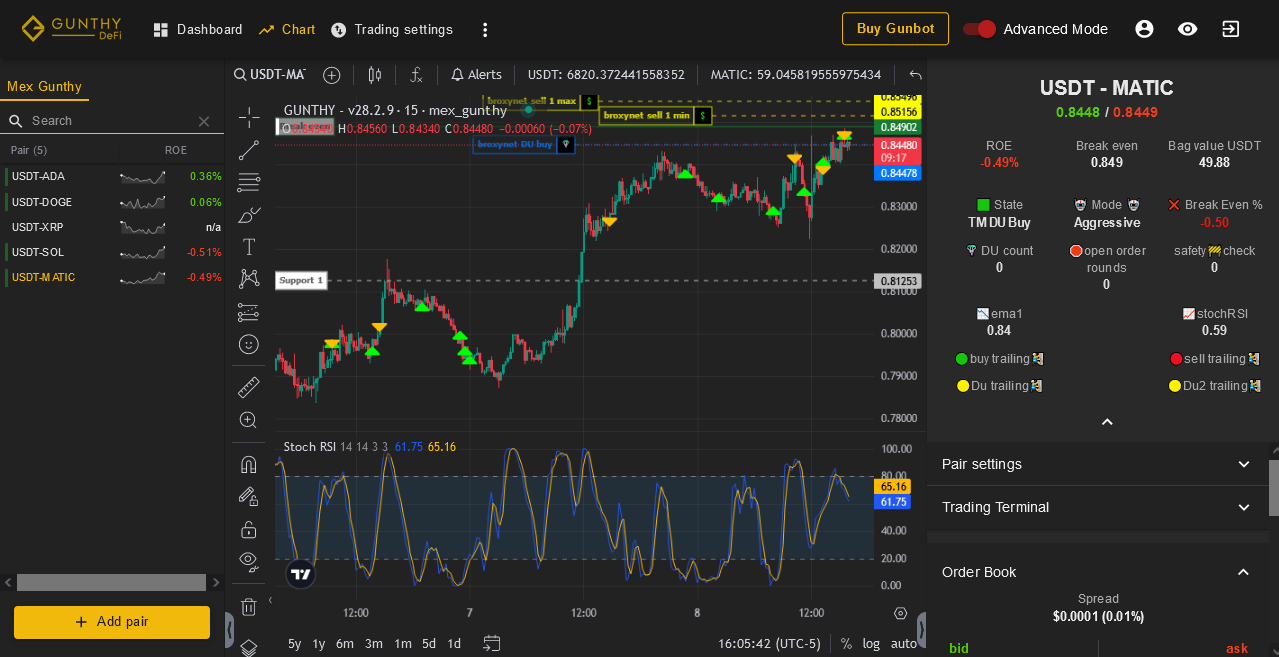Open chart scale settings gear icon
Image resolution: width=1279 pixels, height=657 pixels.
point(900,613)
